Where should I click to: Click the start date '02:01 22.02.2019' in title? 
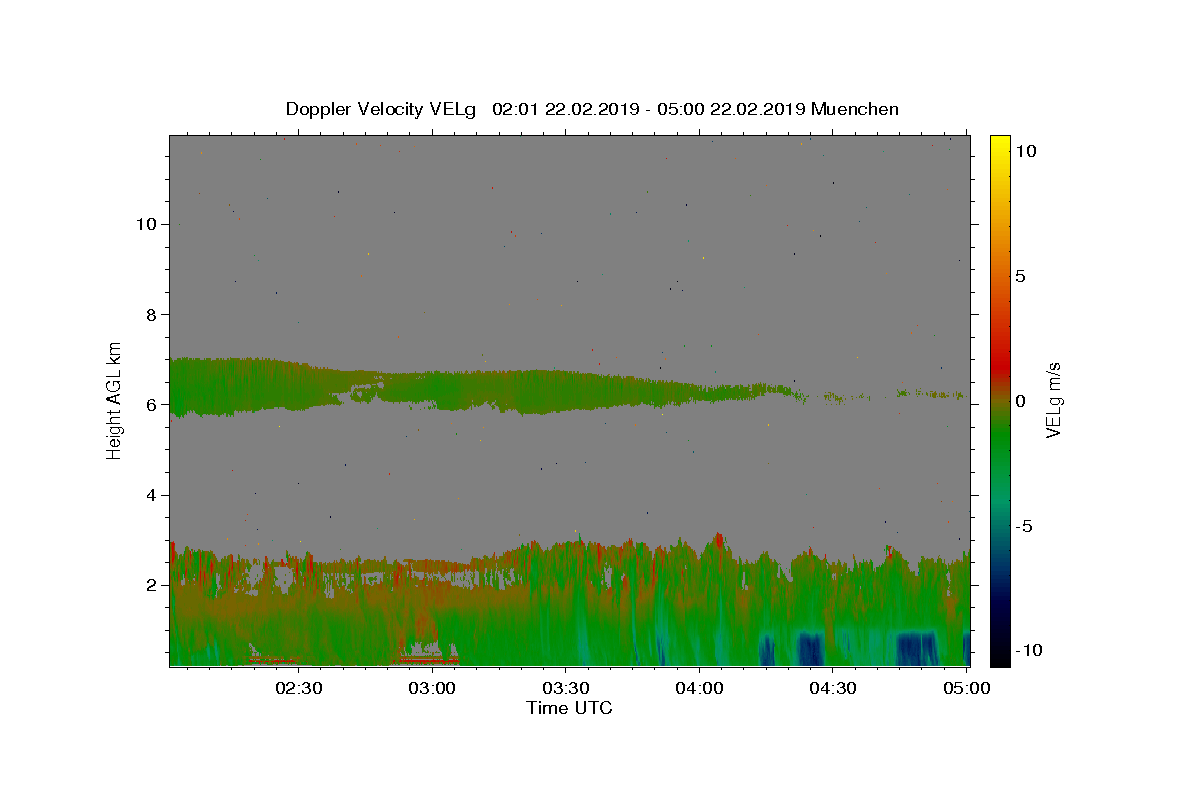565,109
